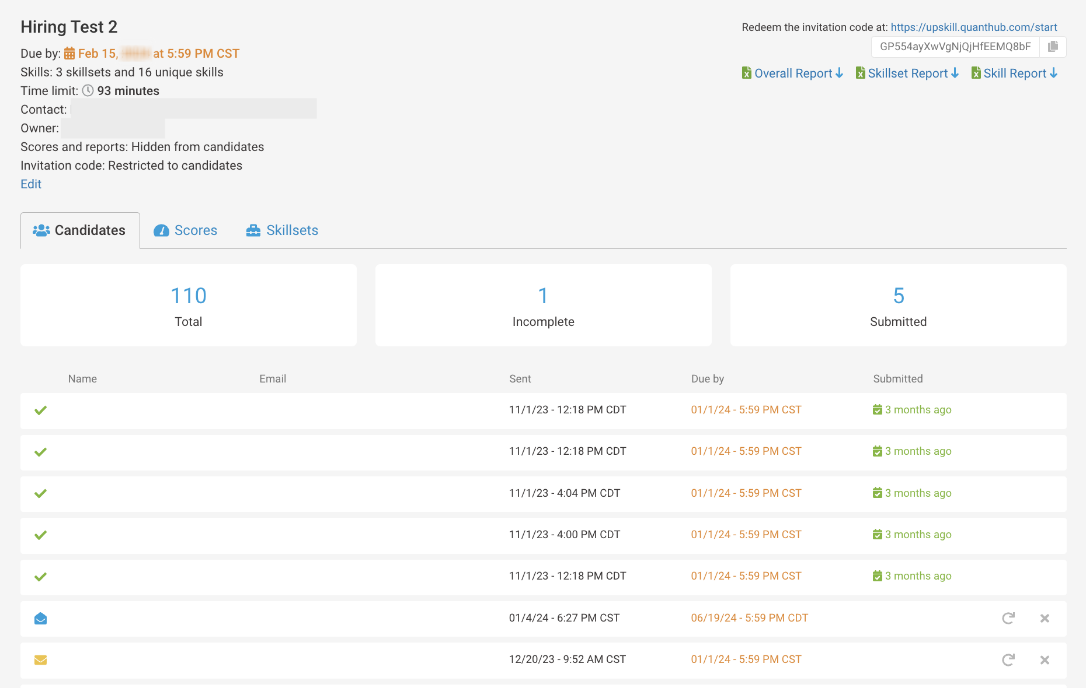Click the Feb 15 due date text

[159, 53]
